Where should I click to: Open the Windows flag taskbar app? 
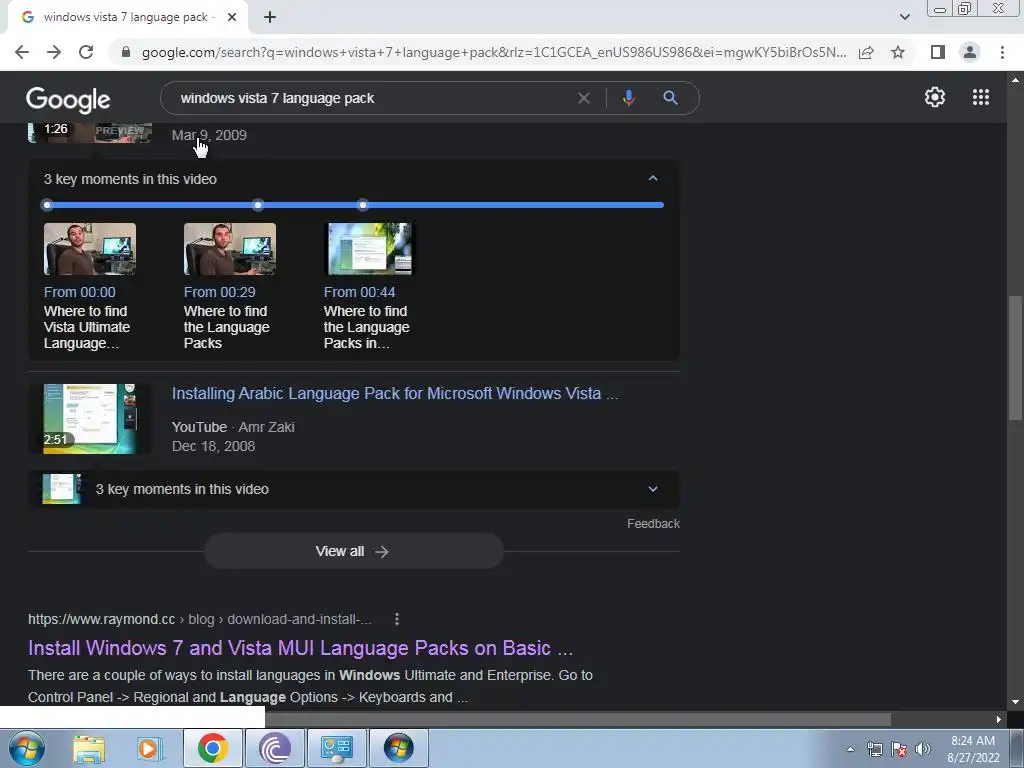tap(399, 748)
